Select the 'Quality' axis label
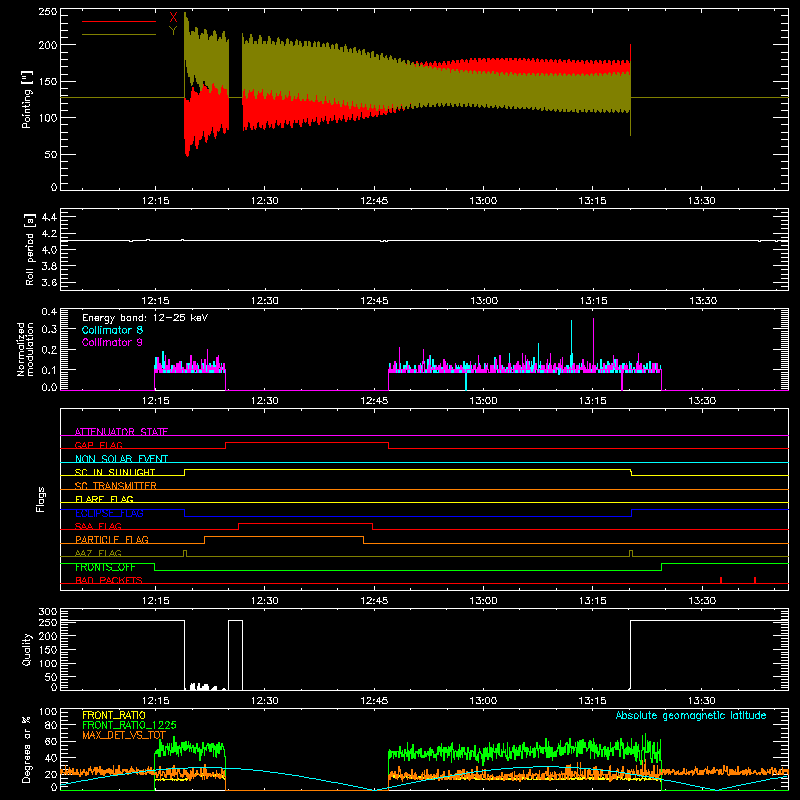 [27, 649]
